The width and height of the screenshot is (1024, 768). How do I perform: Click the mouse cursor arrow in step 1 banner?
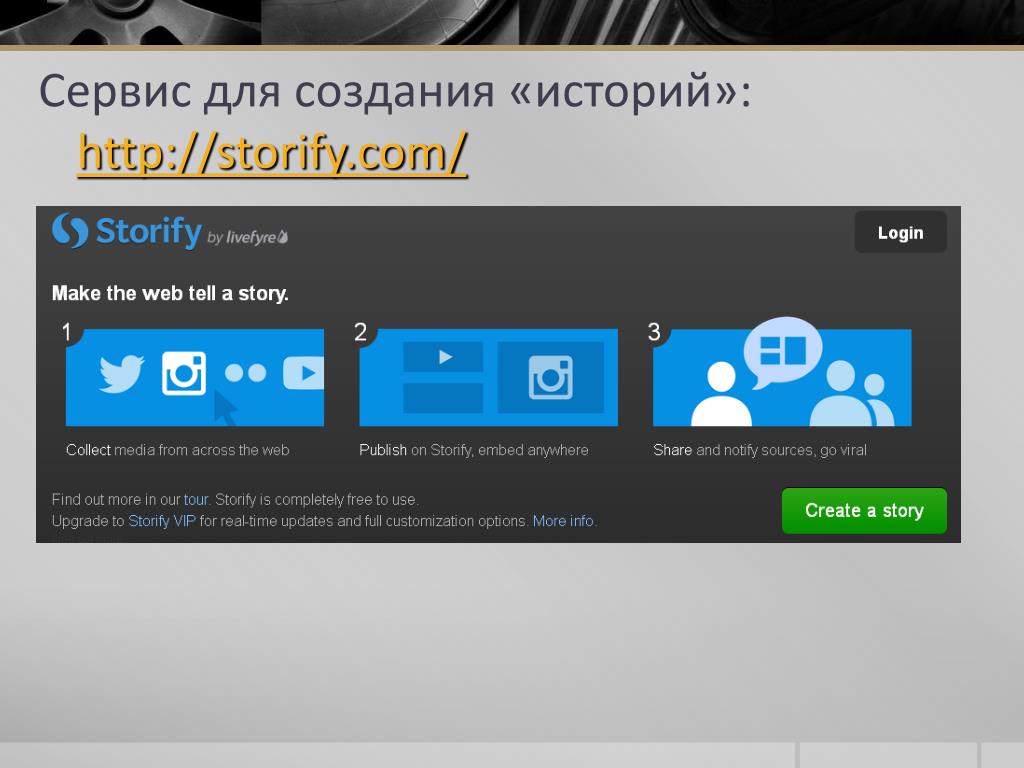225,408
